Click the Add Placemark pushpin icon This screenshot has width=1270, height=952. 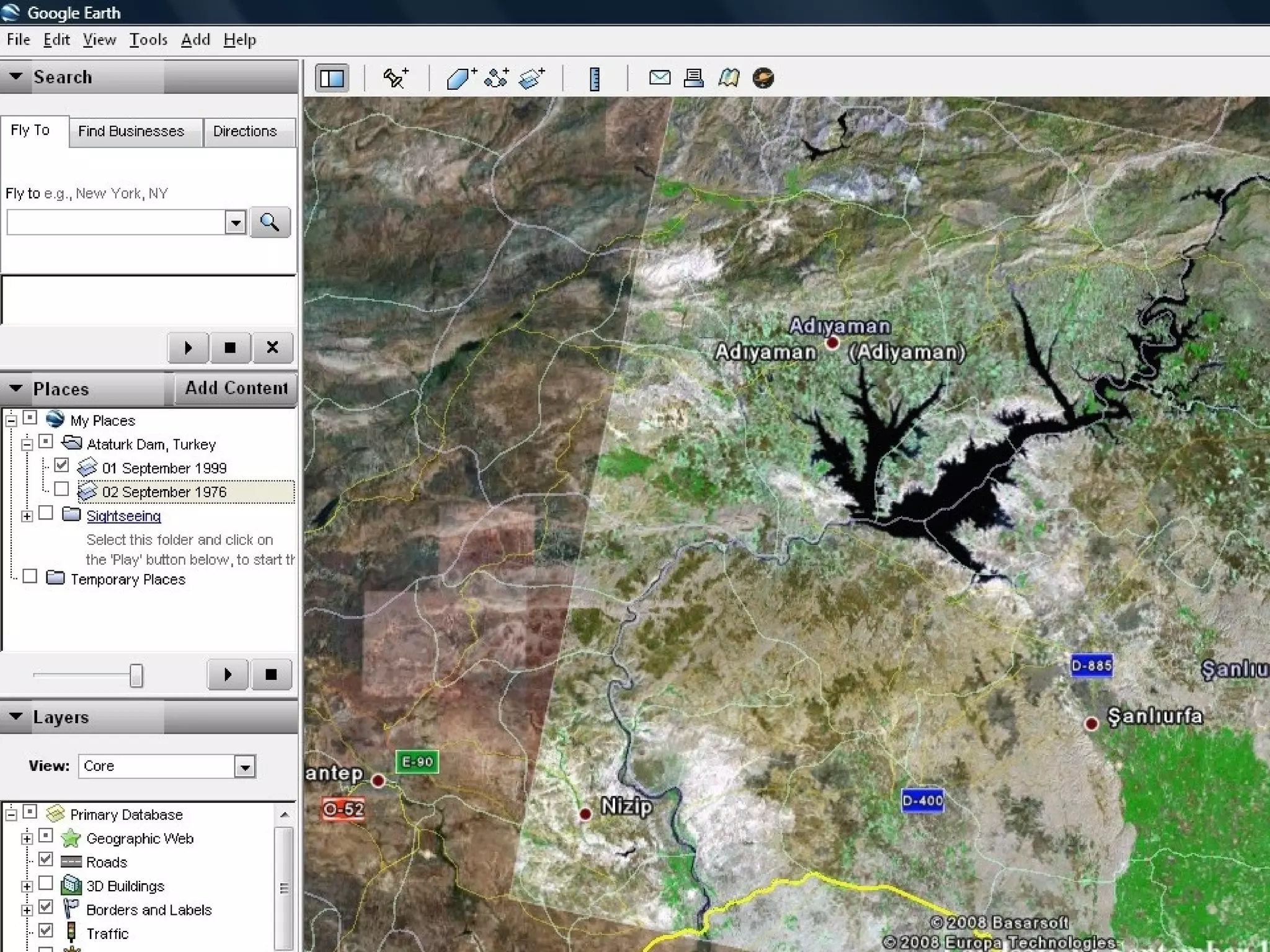coord(395,78)
